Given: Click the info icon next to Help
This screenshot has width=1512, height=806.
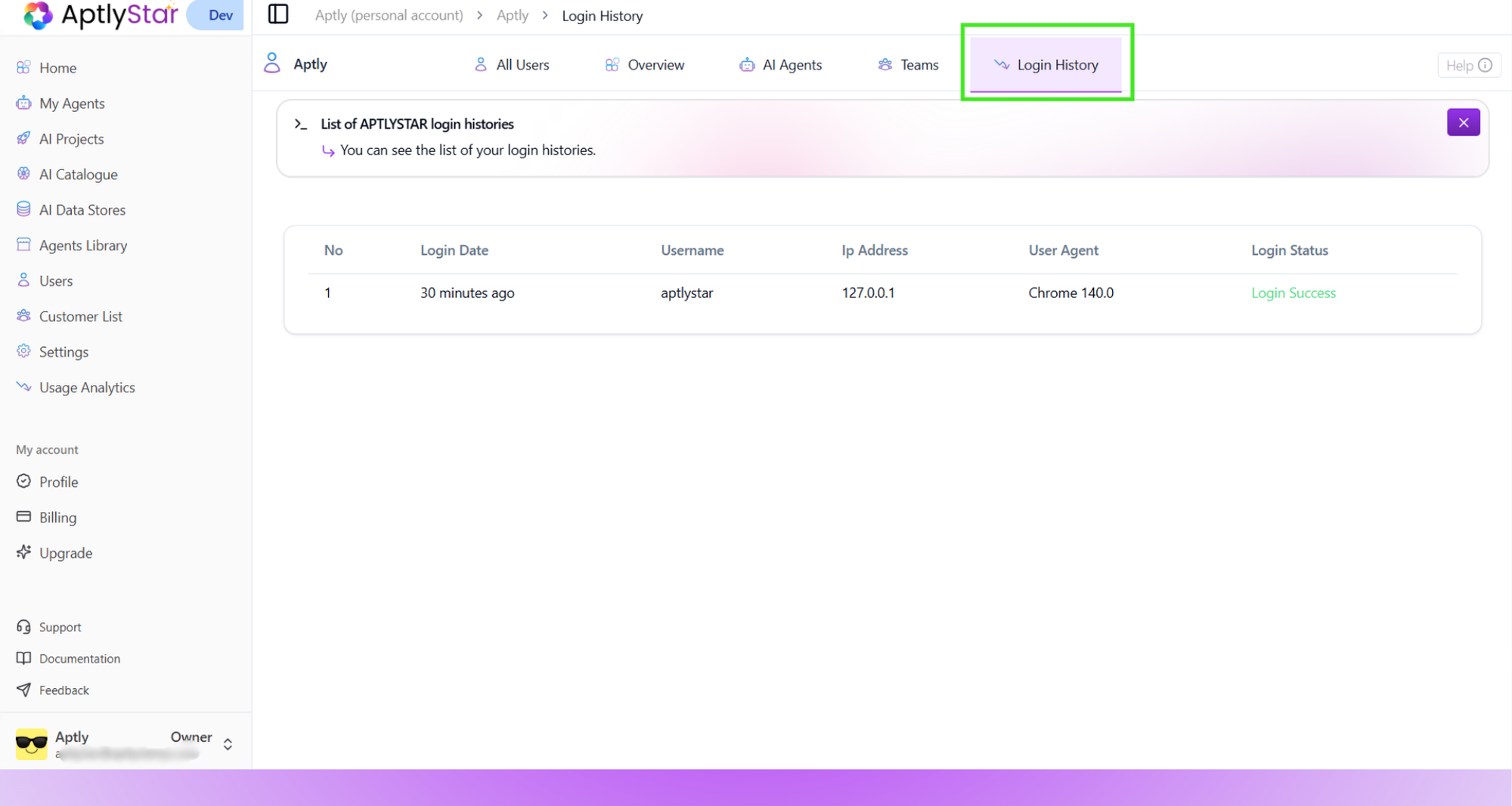Looking at the screenshot, I should click(1486, 65).
